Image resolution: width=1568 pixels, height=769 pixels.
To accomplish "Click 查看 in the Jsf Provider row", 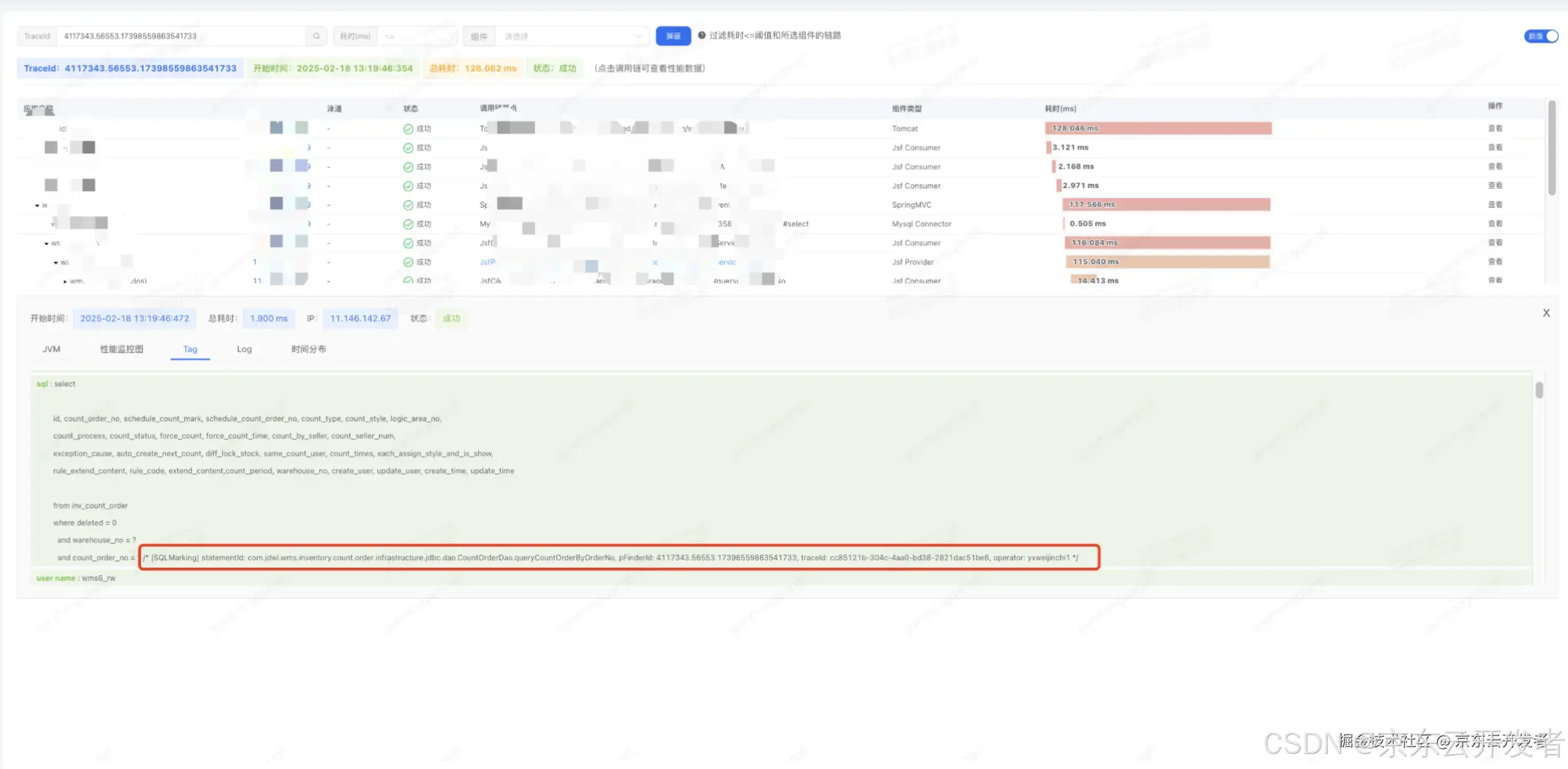I will (x=1495, y=262).
